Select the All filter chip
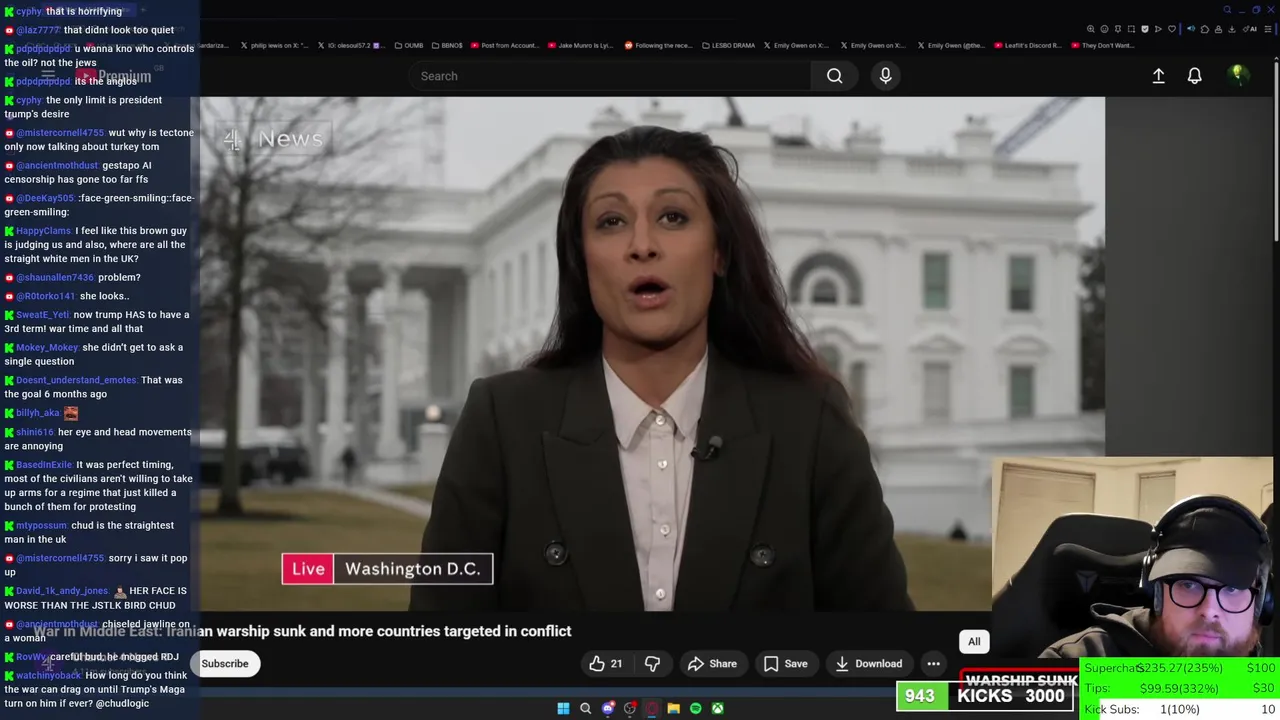 pyautogui.click(x=974, y=642)
